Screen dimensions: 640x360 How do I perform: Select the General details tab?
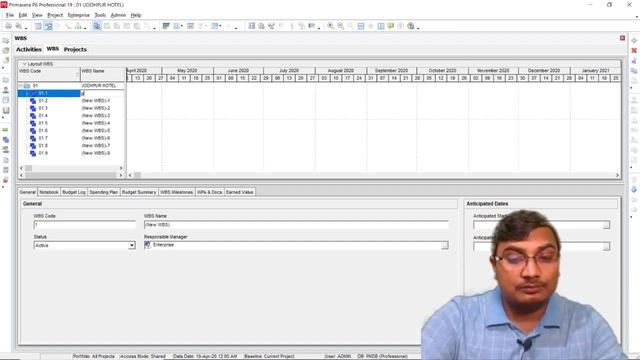(x=28, y=192)
